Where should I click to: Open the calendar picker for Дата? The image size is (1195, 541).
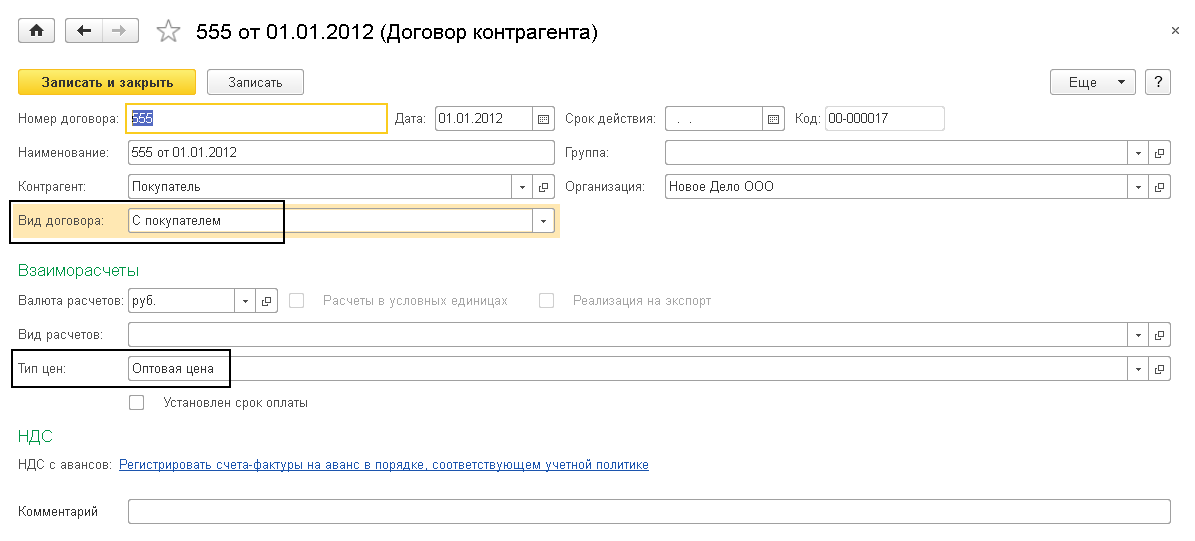(544, 119)
